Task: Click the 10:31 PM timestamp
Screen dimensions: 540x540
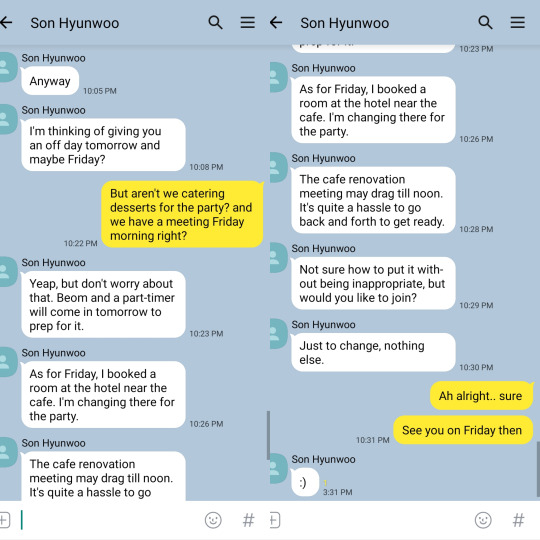Action: [373, 440]
